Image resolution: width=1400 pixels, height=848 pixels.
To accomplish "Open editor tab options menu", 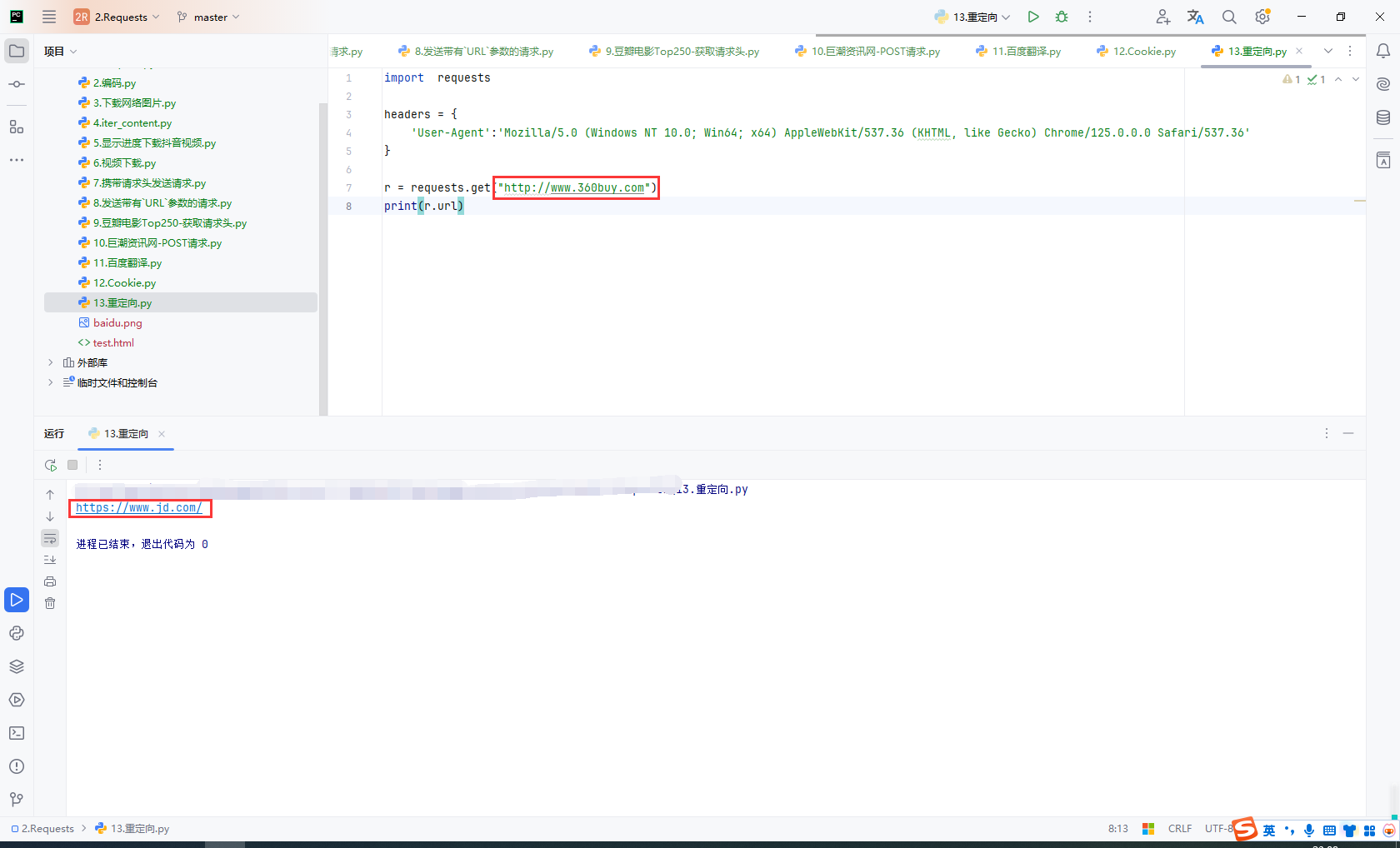I will click(x=1350, y=51).
